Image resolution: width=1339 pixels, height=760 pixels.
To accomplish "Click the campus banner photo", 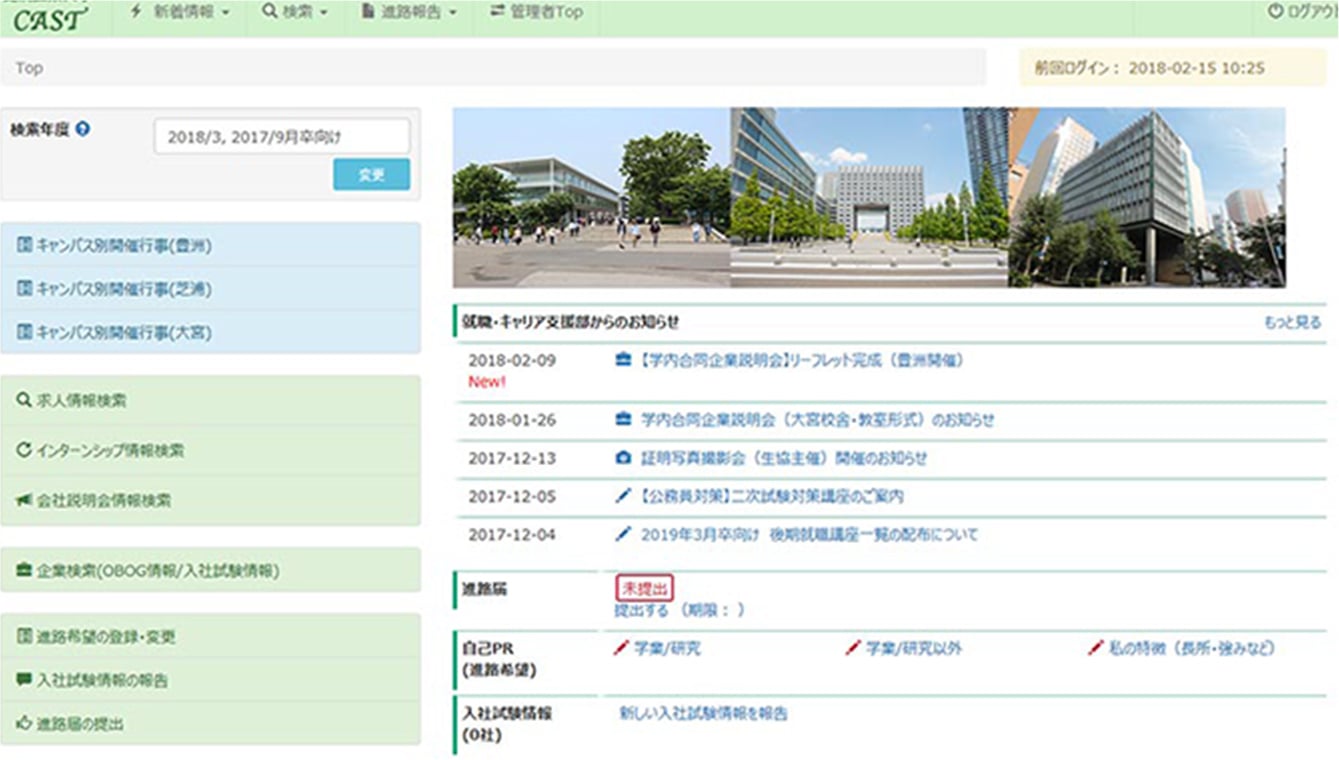I will (x=868, y=198).
